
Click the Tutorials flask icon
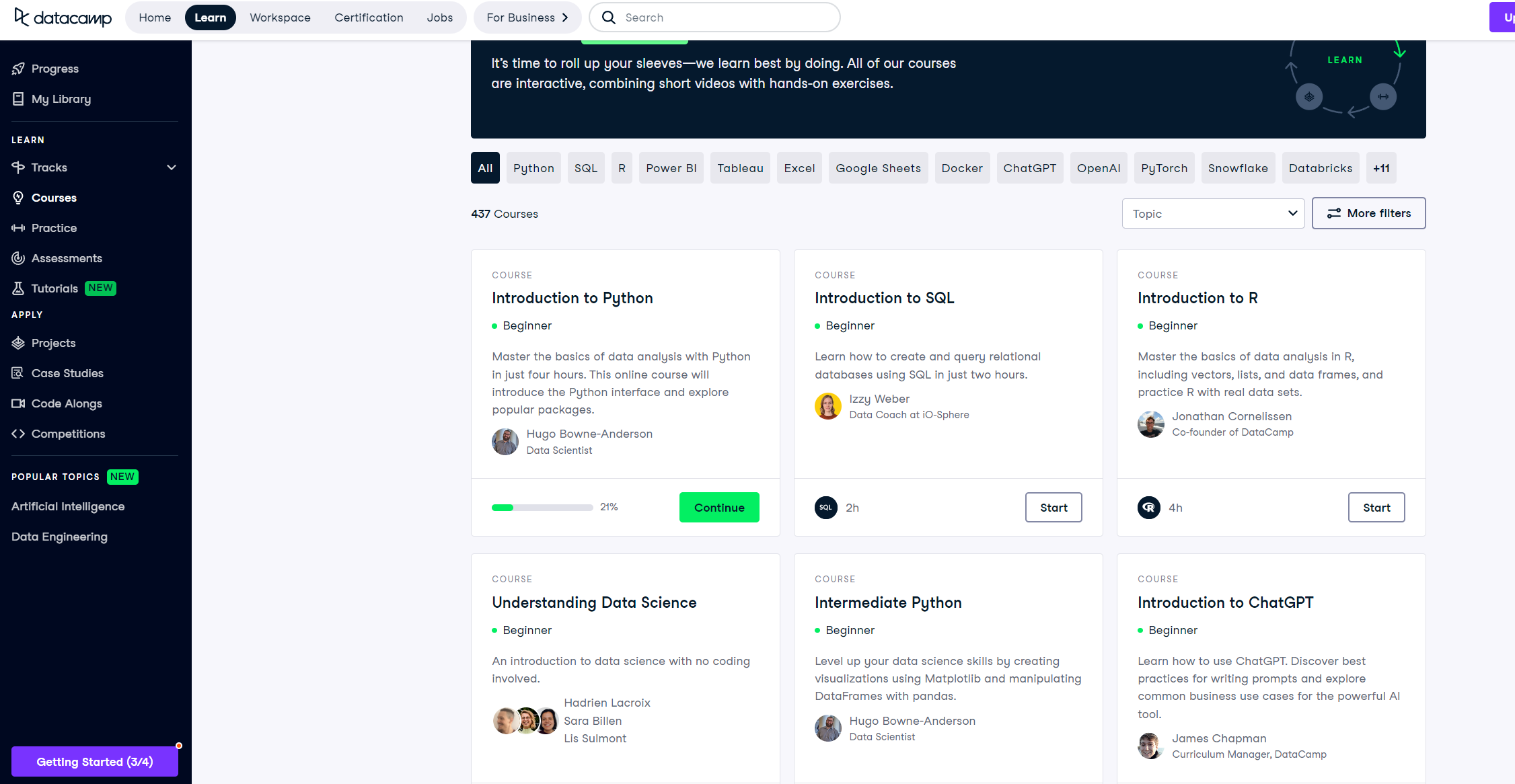pos(18,288)
